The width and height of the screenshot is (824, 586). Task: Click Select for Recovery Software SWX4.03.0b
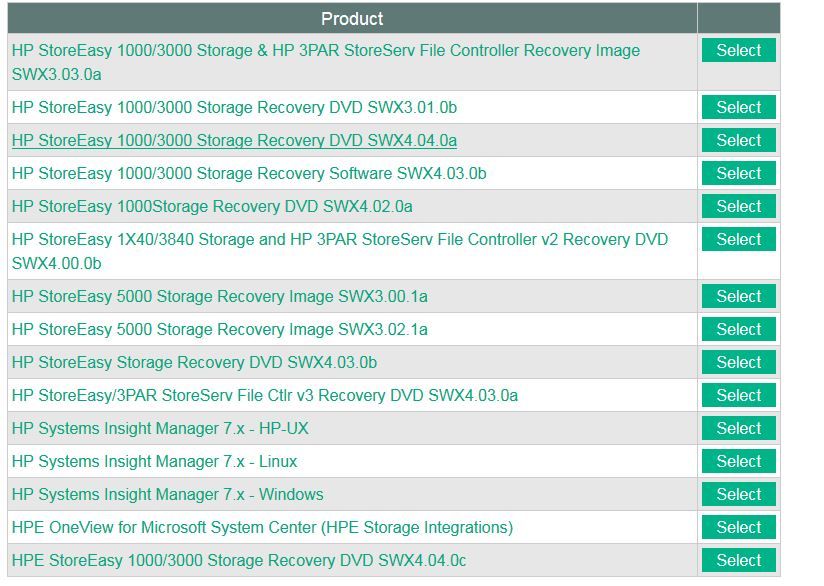(738, 173)
